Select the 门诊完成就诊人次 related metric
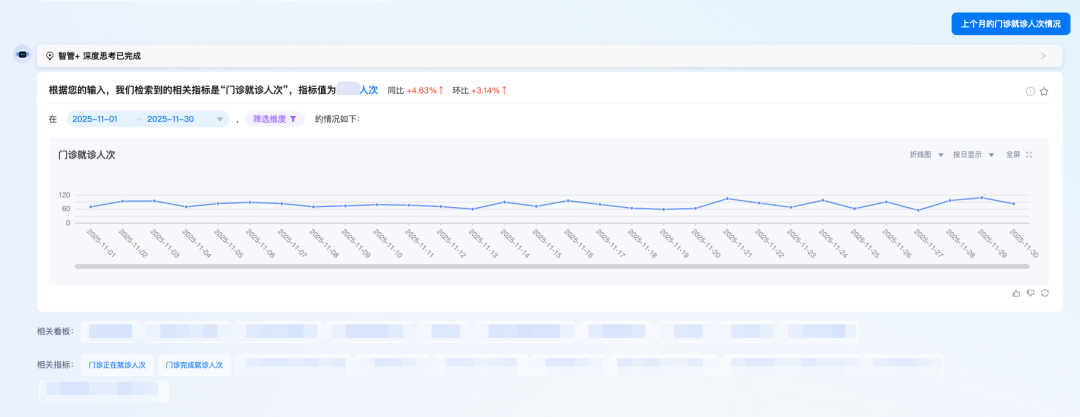The height and width of the screenshot is (417, 1080). (x=194, y=365)
